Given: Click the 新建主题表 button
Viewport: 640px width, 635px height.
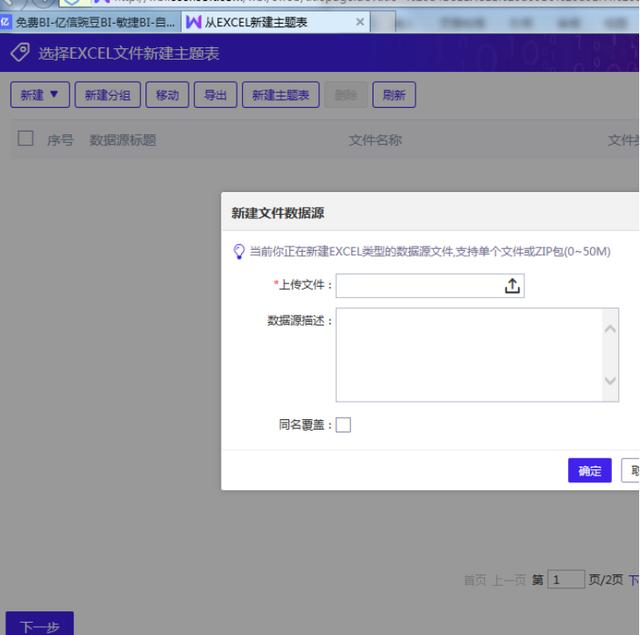Looking at the screenshot, I should point(280,95).
